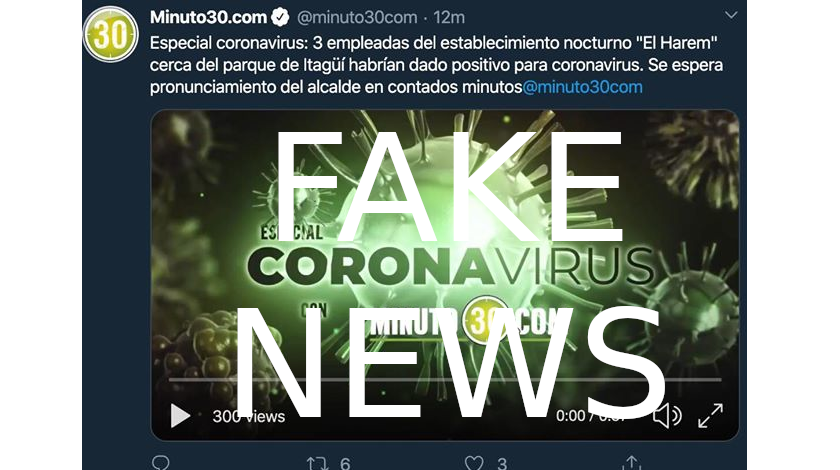Viewport: 840px width, 470px height.
Task: Like the tweet with heart icon
Action: pyautogui.click(x=474, y=463)
